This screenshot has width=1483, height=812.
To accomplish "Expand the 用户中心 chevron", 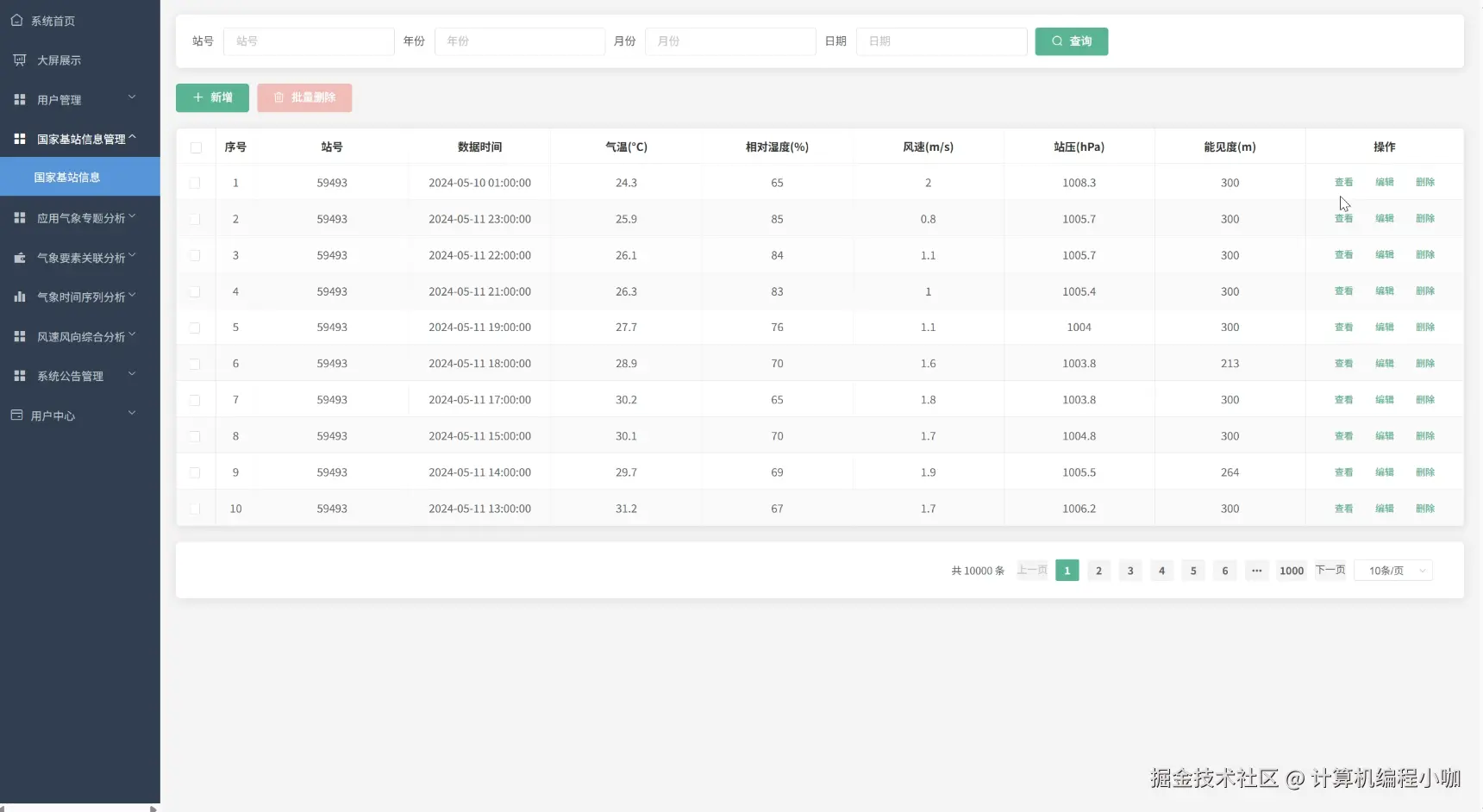I will 132,413.
